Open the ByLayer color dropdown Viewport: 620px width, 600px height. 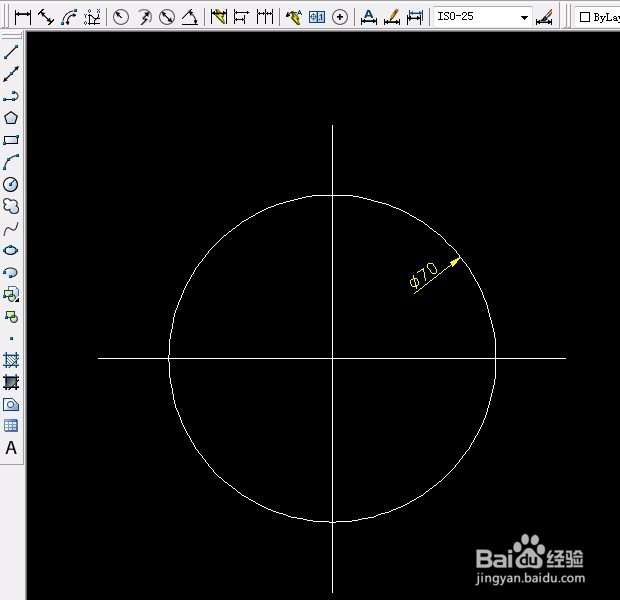(597, 17)
